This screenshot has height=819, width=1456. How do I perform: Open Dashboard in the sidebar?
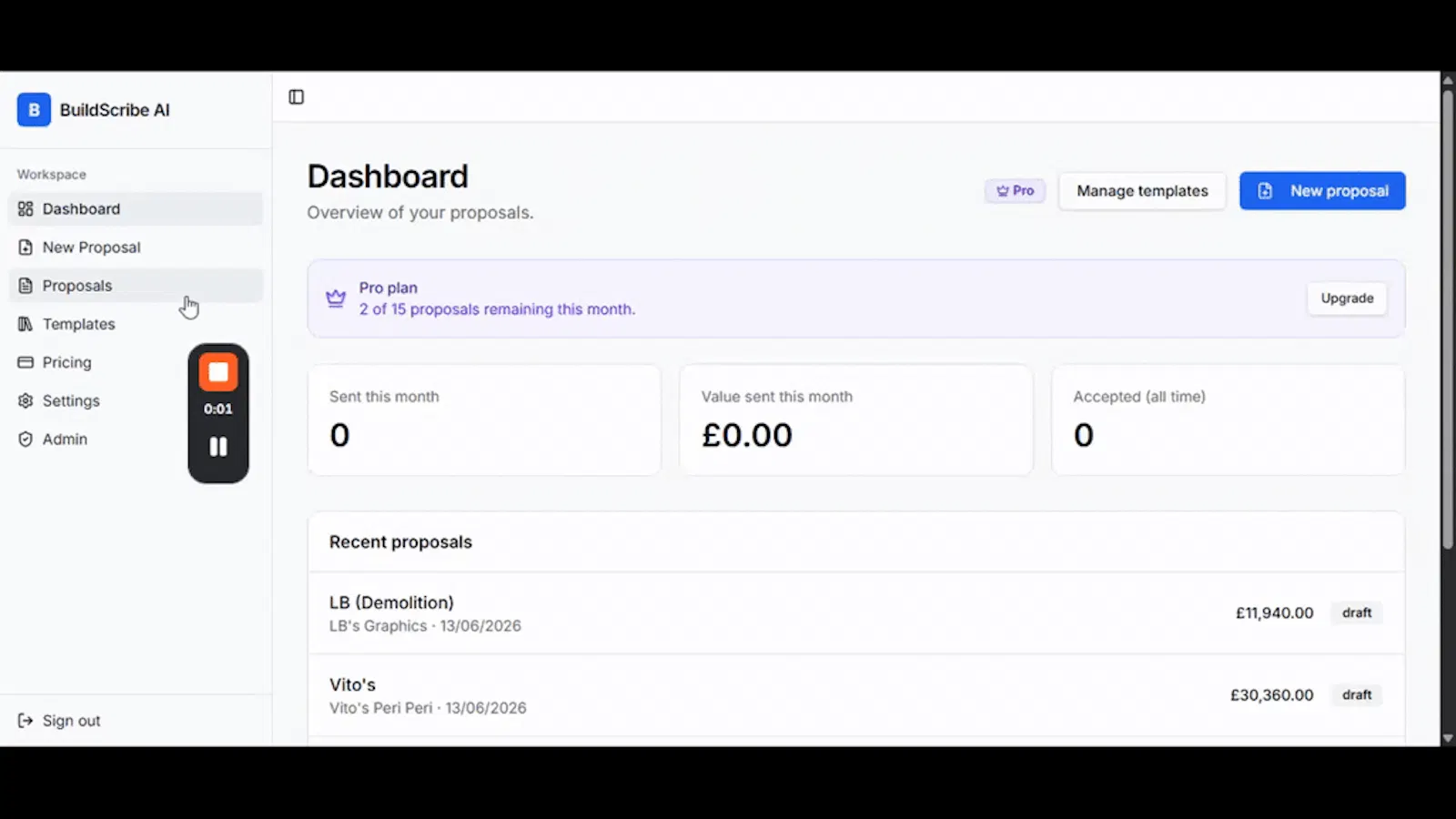tap(136, 208)
